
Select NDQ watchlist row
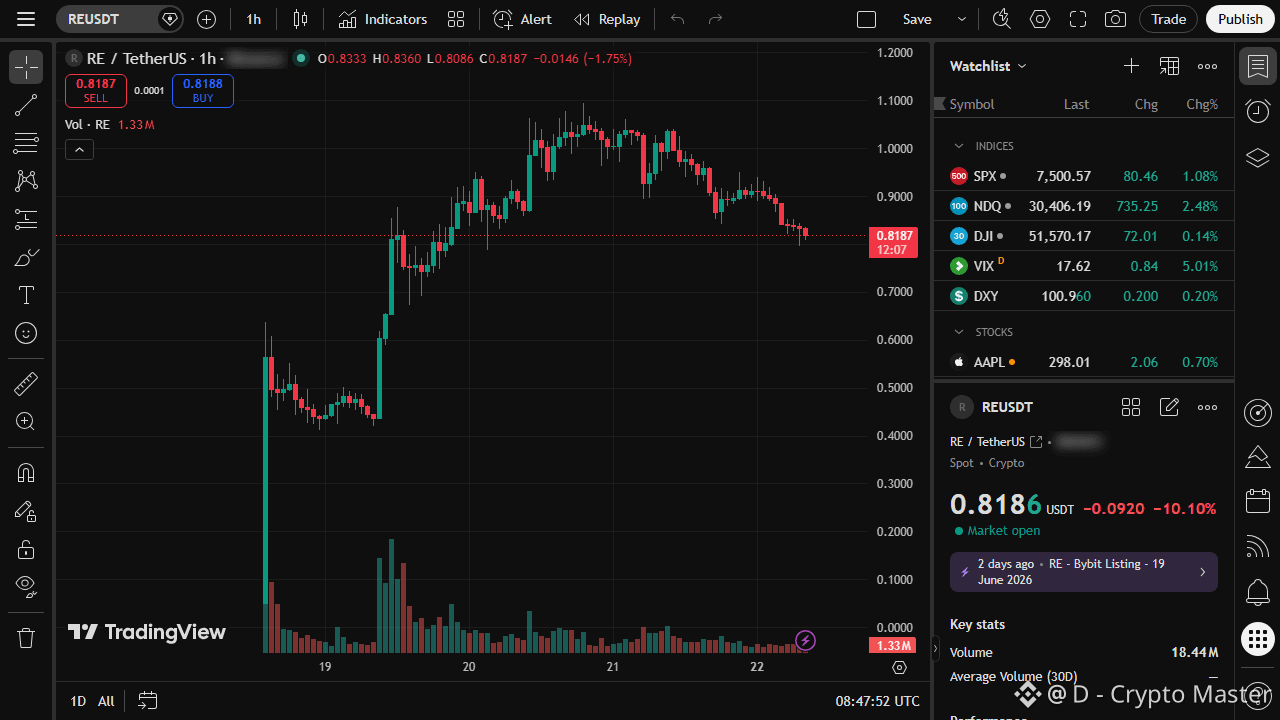tap(1083, 206)
